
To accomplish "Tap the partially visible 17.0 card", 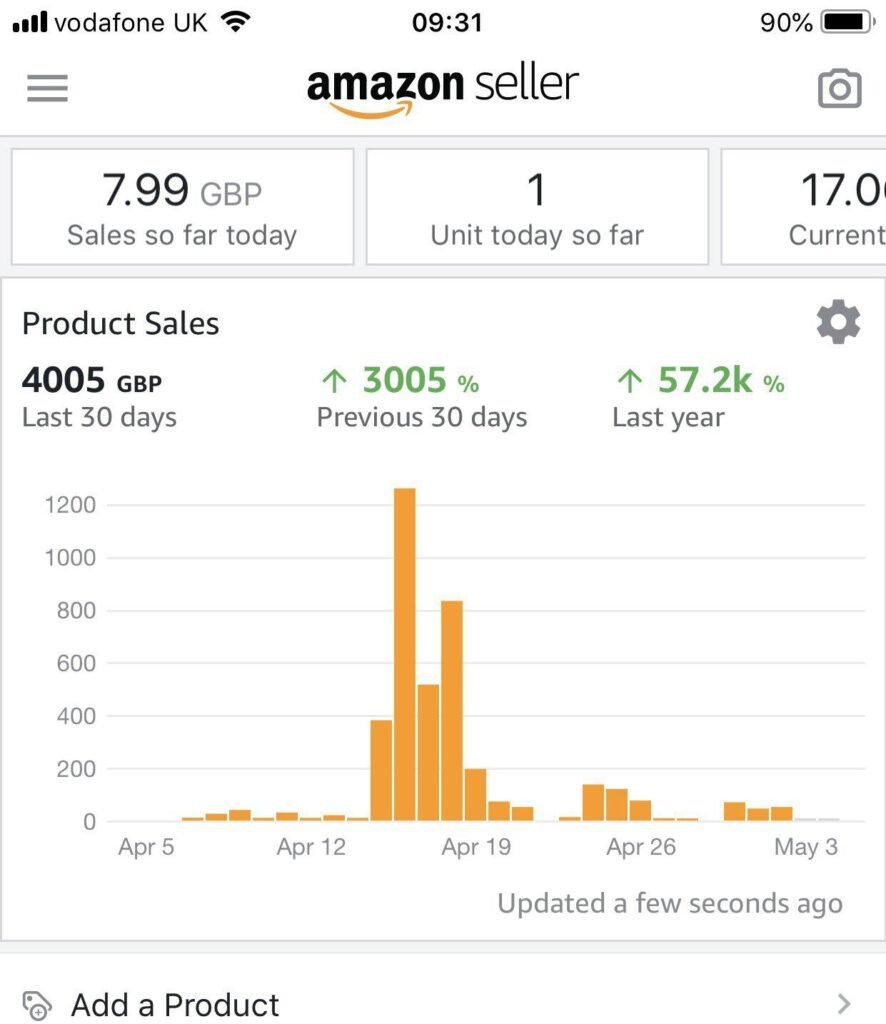I will click(806, 207).
